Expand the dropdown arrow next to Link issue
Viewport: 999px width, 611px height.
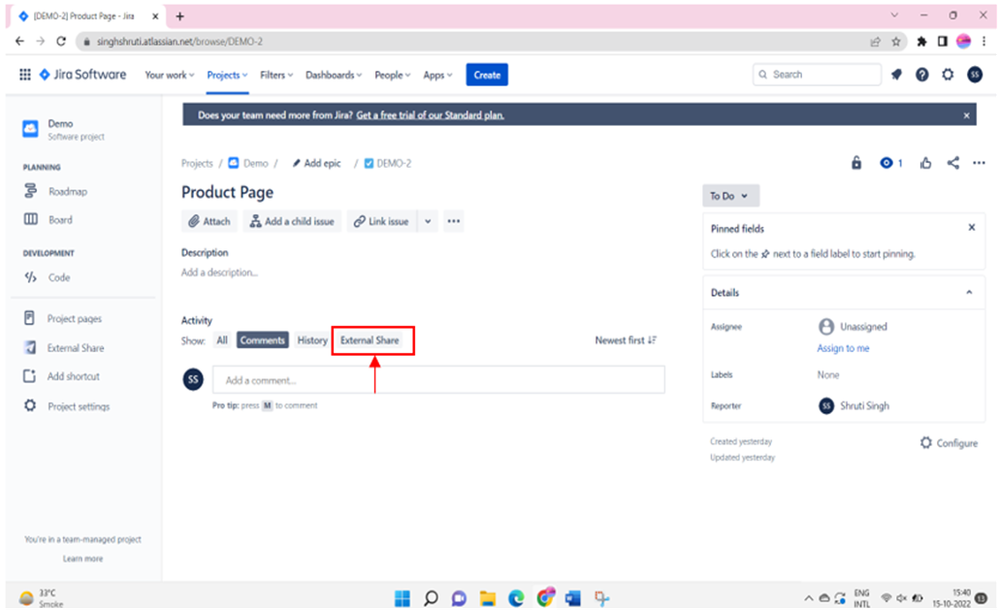pos(428,221)
